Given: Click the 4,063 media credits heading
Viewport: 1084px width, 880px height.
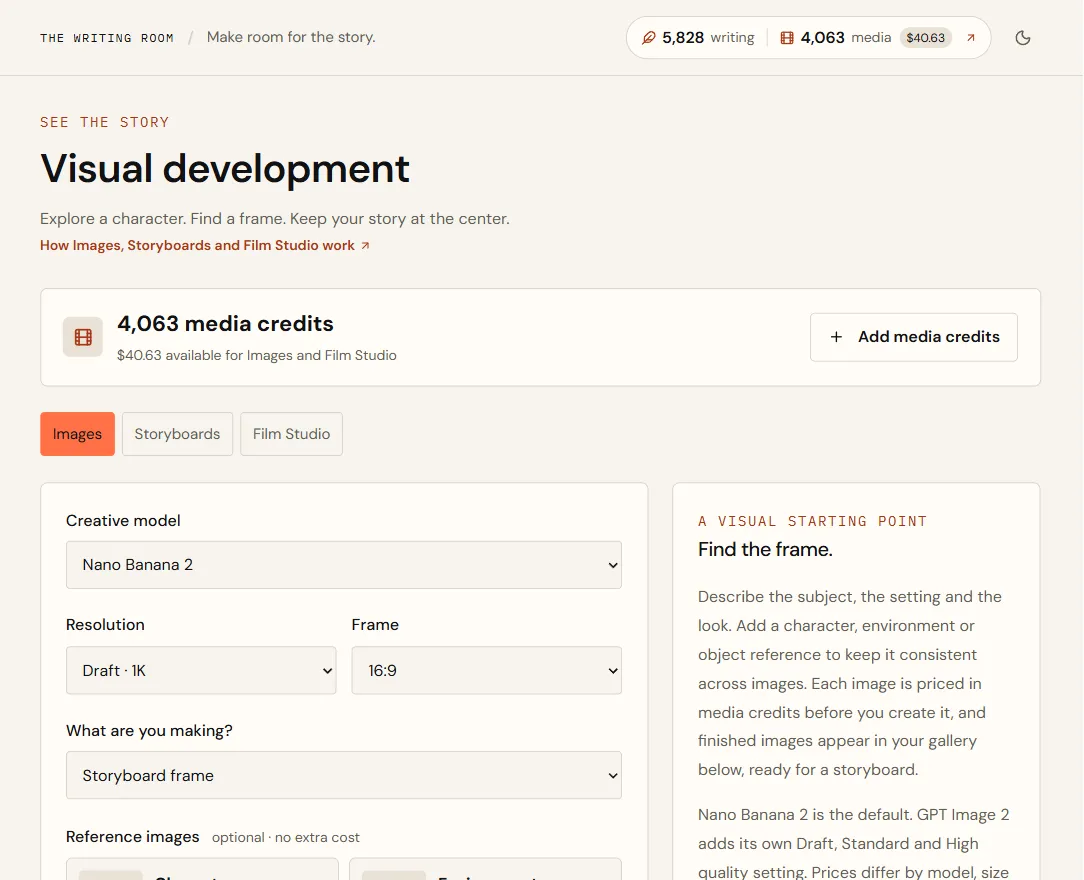Looking at the screenshot, I should (225, 324).
